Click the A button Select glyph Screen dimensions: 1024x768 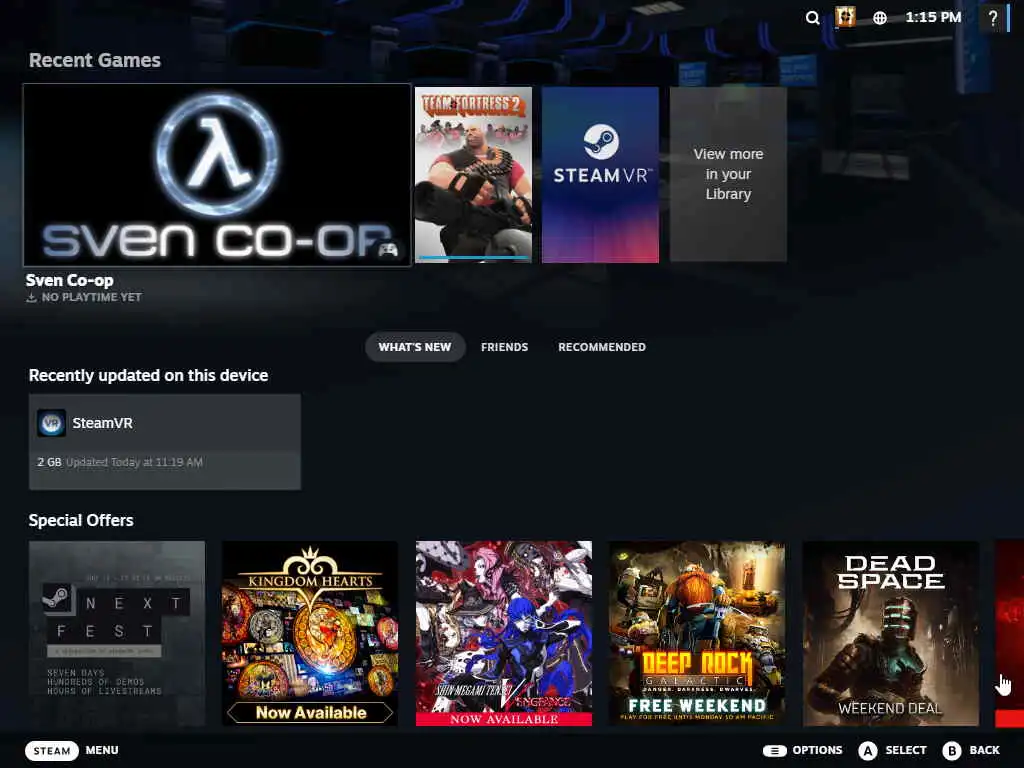[x=867, y=750]
